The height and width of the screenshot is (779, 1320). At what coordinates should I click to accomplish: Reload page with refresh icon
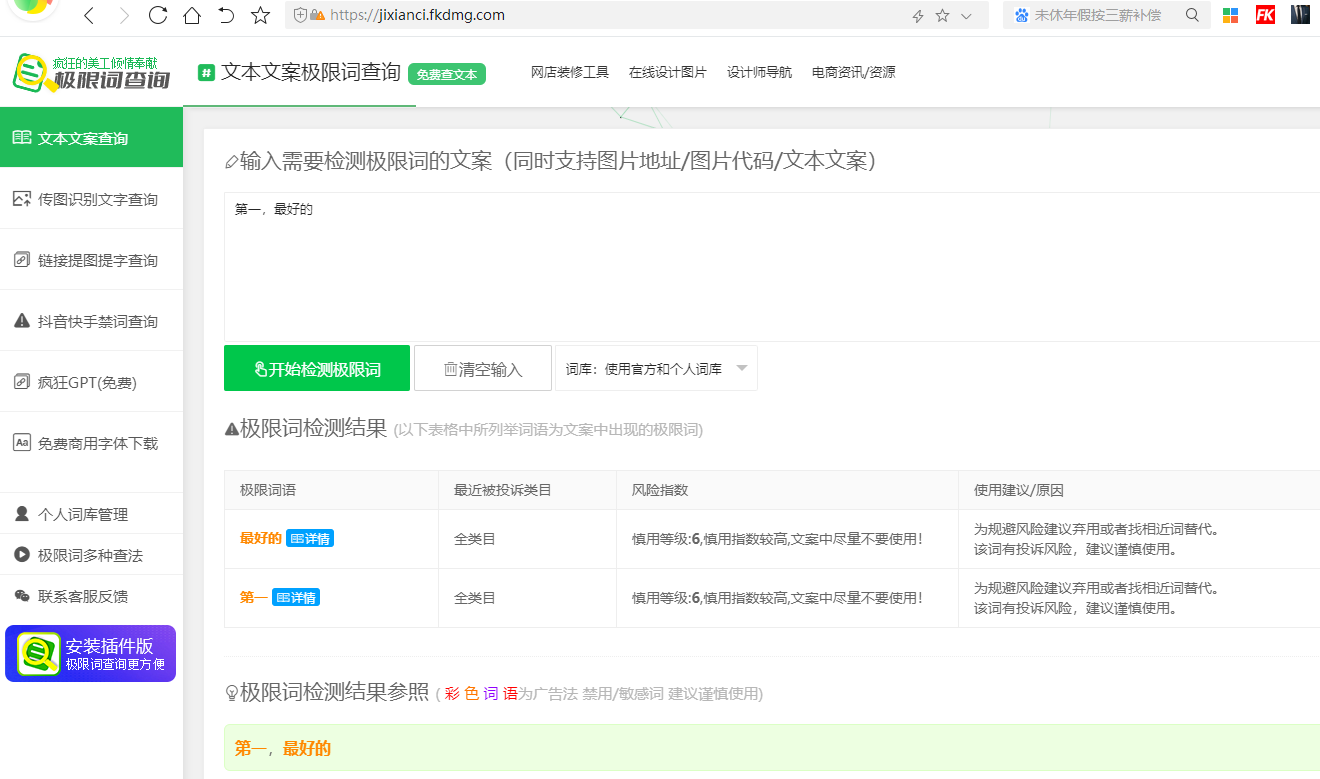click(158, 15)
